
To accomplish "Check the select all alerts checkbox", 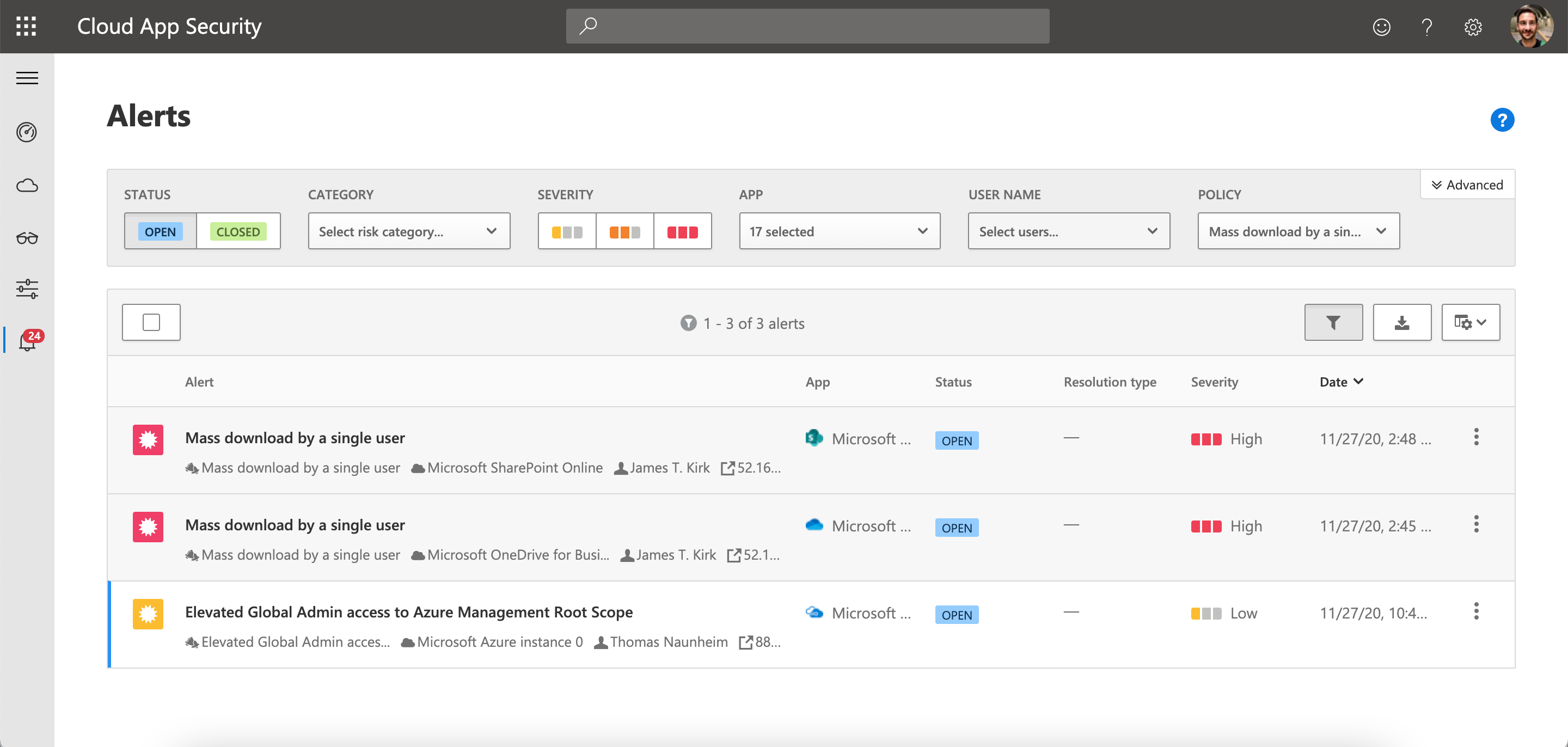I will pyautogui.click(x=152, y=322).
